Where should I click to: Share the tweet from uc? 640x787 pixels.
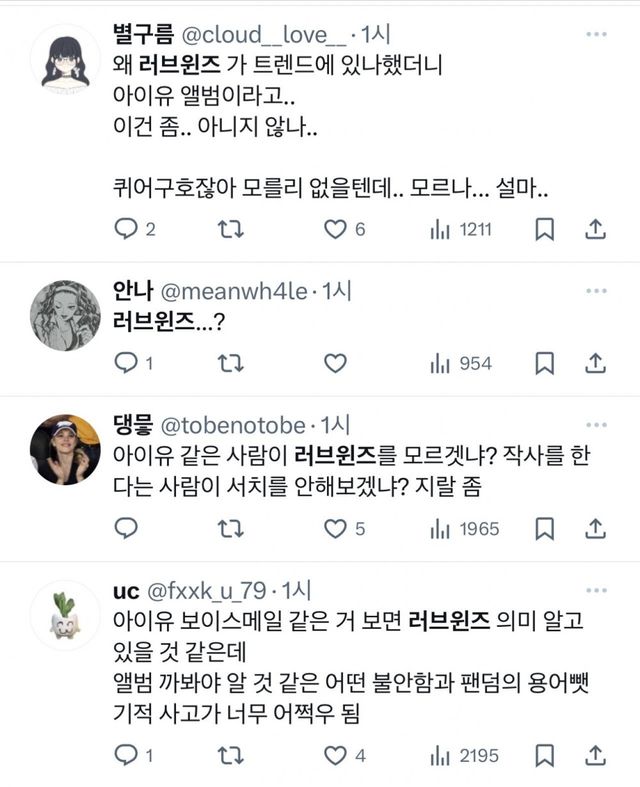tap(595, 754)
